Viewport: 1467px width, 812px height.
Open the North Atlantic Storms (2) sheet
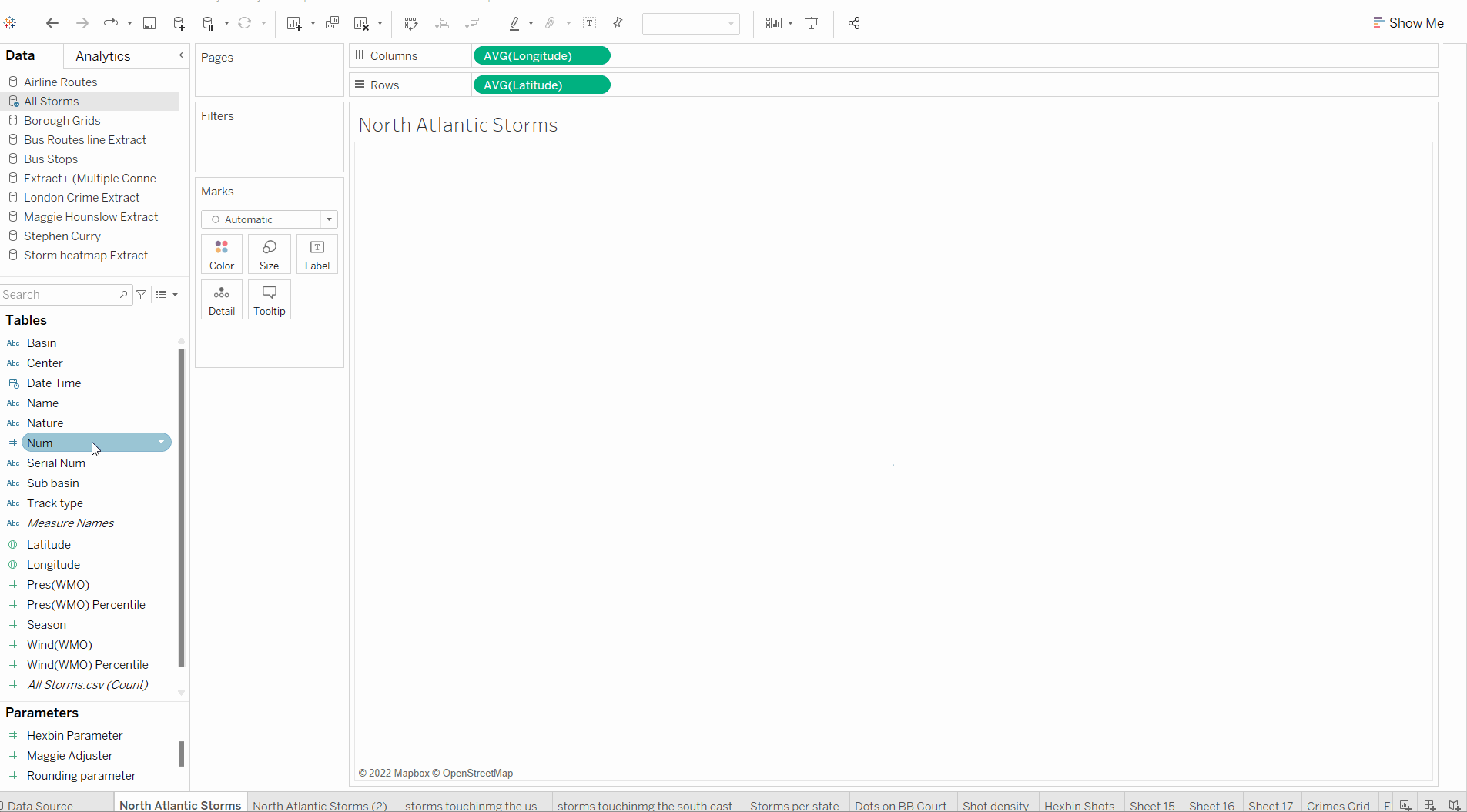(x=320, y=806)
